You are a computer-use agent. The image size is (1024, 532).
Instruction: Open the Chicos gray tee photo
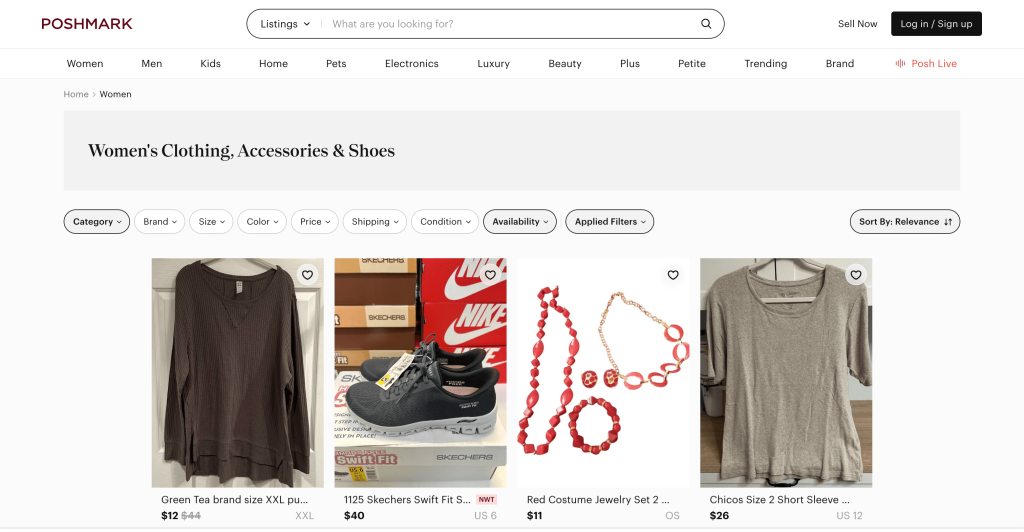click(x=786, y=373)
